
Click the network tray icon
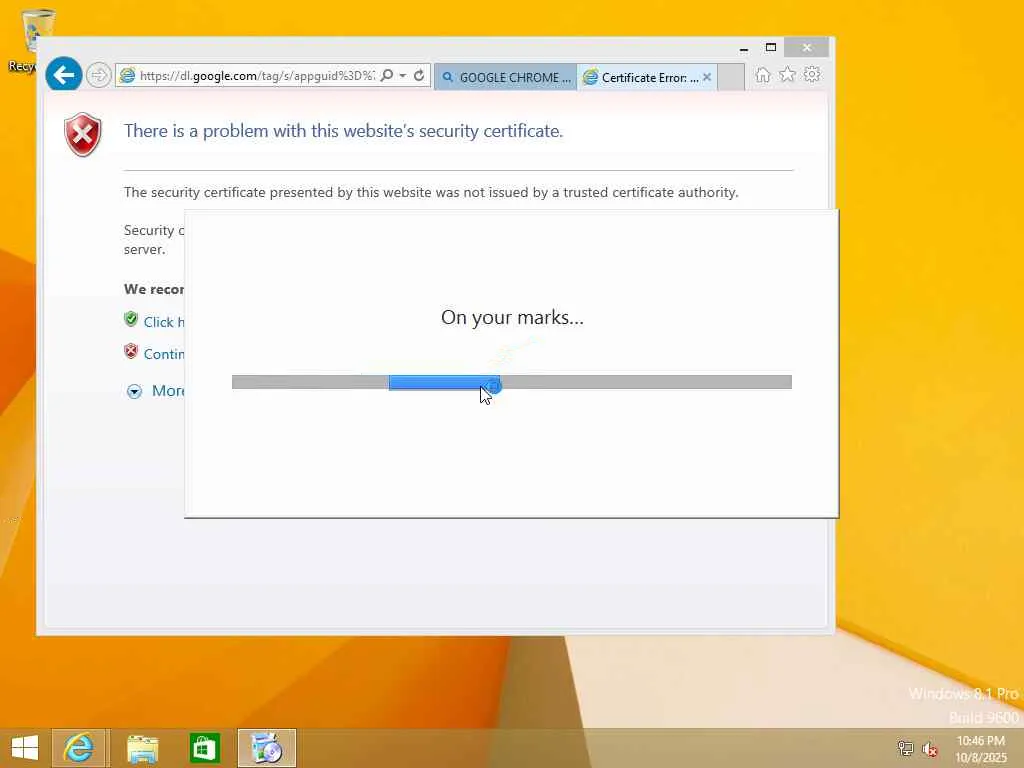tap(905, 748)
